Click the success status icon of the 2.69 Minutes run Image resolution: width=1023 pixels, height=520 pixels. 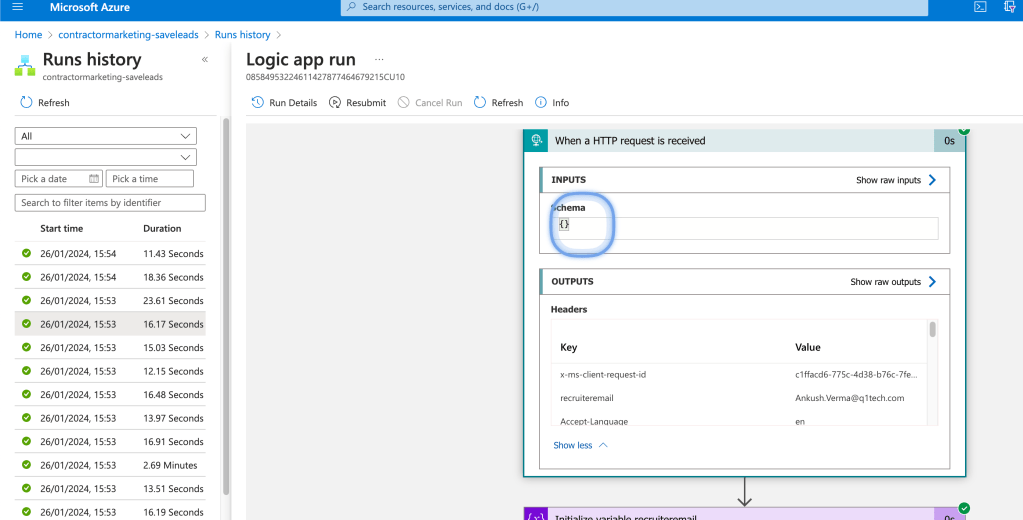(x=26, y=465)
